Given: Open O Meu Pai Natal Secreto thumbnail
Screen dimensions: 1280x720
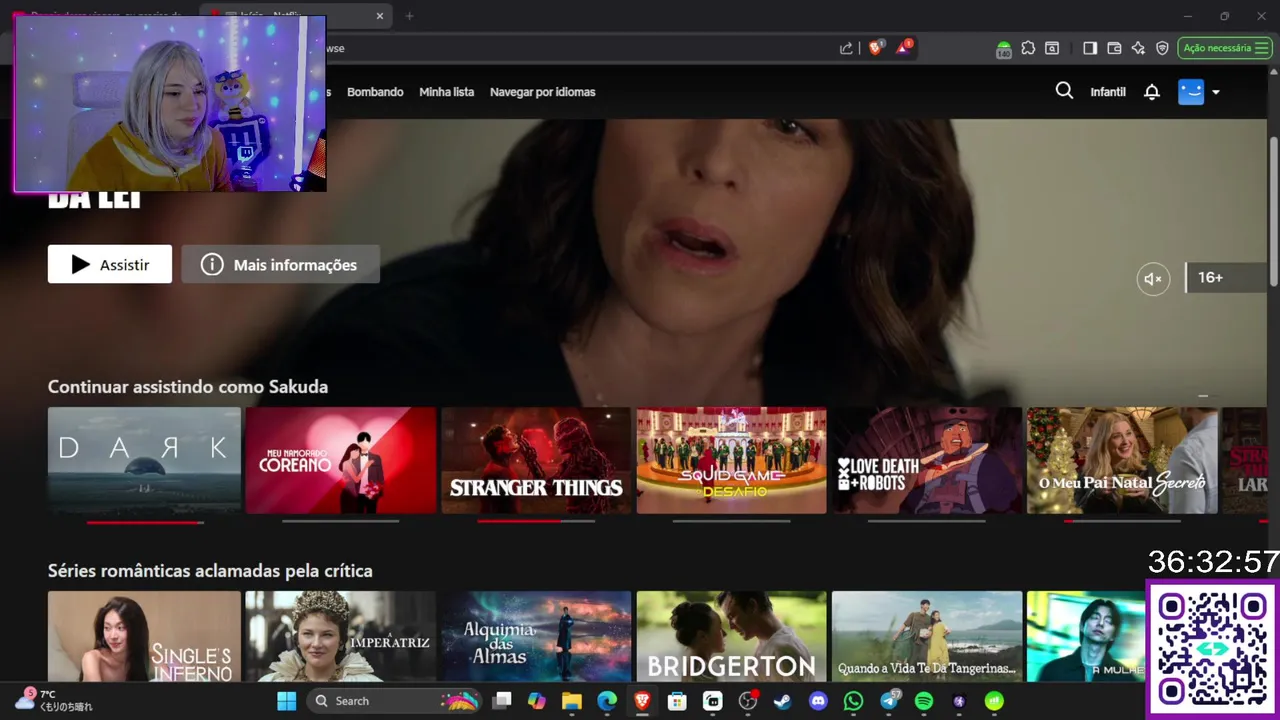Looking at the screenshot, I should [x=1122, y=460].
